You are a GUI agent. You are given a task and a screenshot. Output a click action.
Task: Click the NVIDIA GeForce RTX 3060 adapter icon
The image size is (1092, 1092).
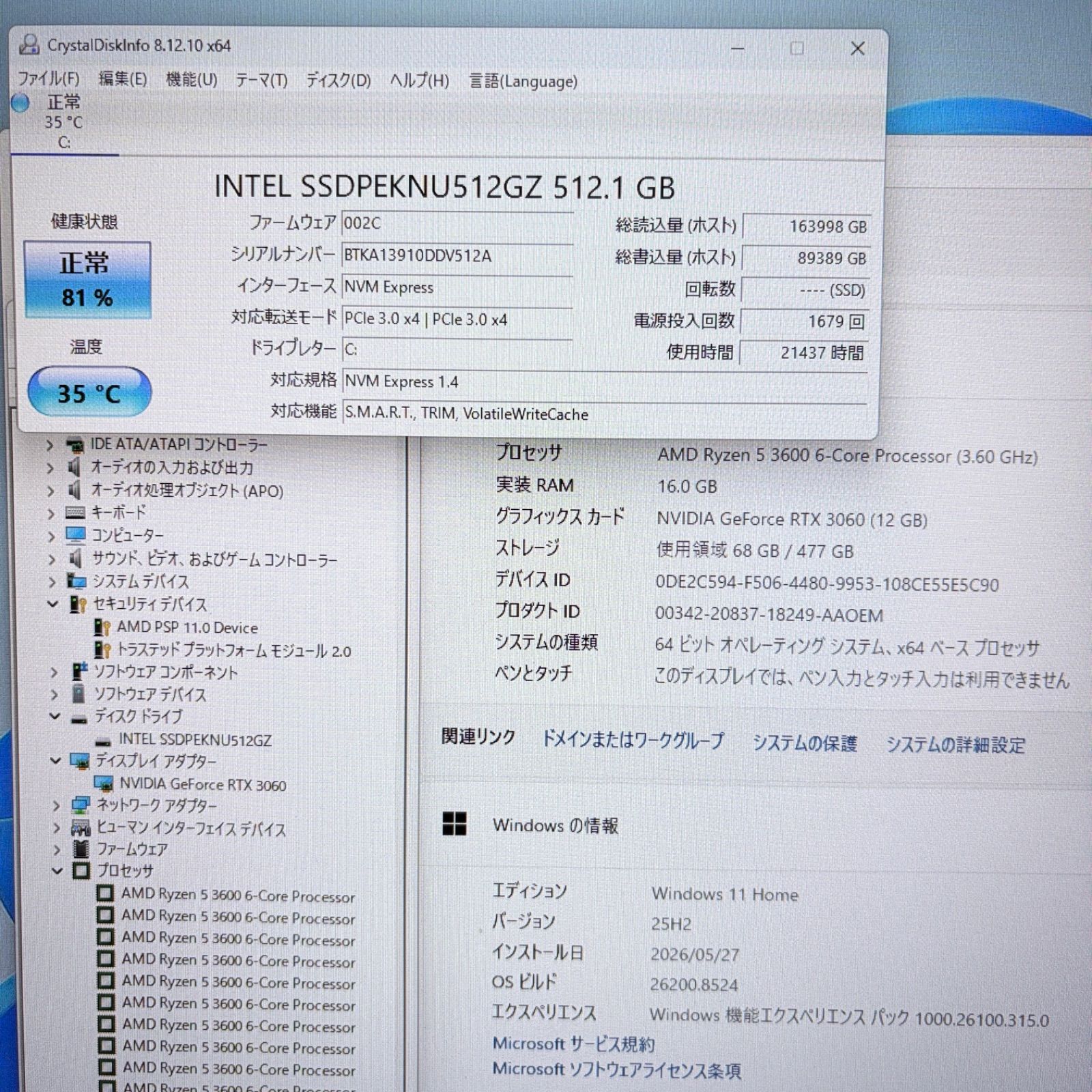point(104,784)
